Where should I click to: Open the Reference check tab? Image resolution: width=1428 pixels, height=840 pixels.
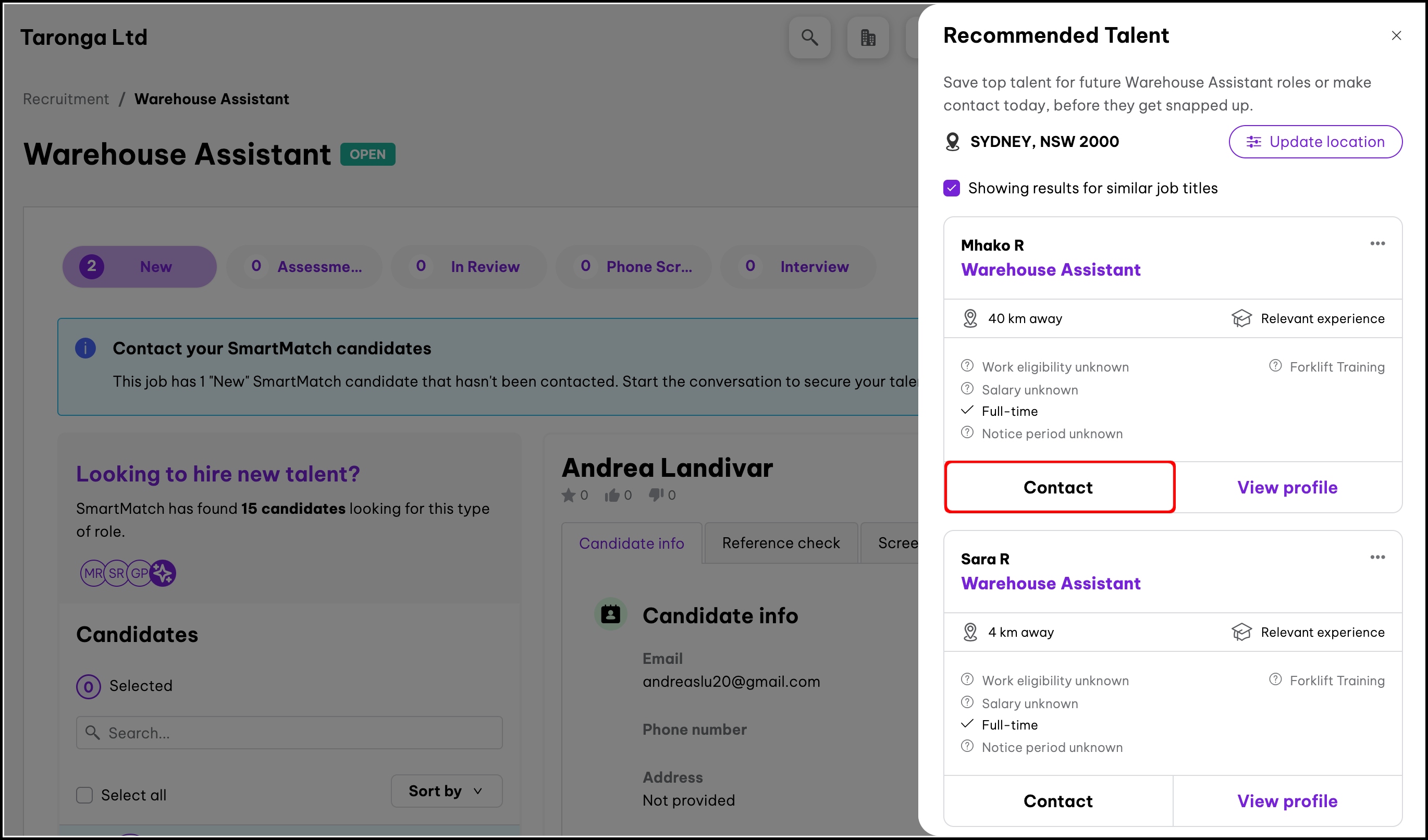pos(780,542)
